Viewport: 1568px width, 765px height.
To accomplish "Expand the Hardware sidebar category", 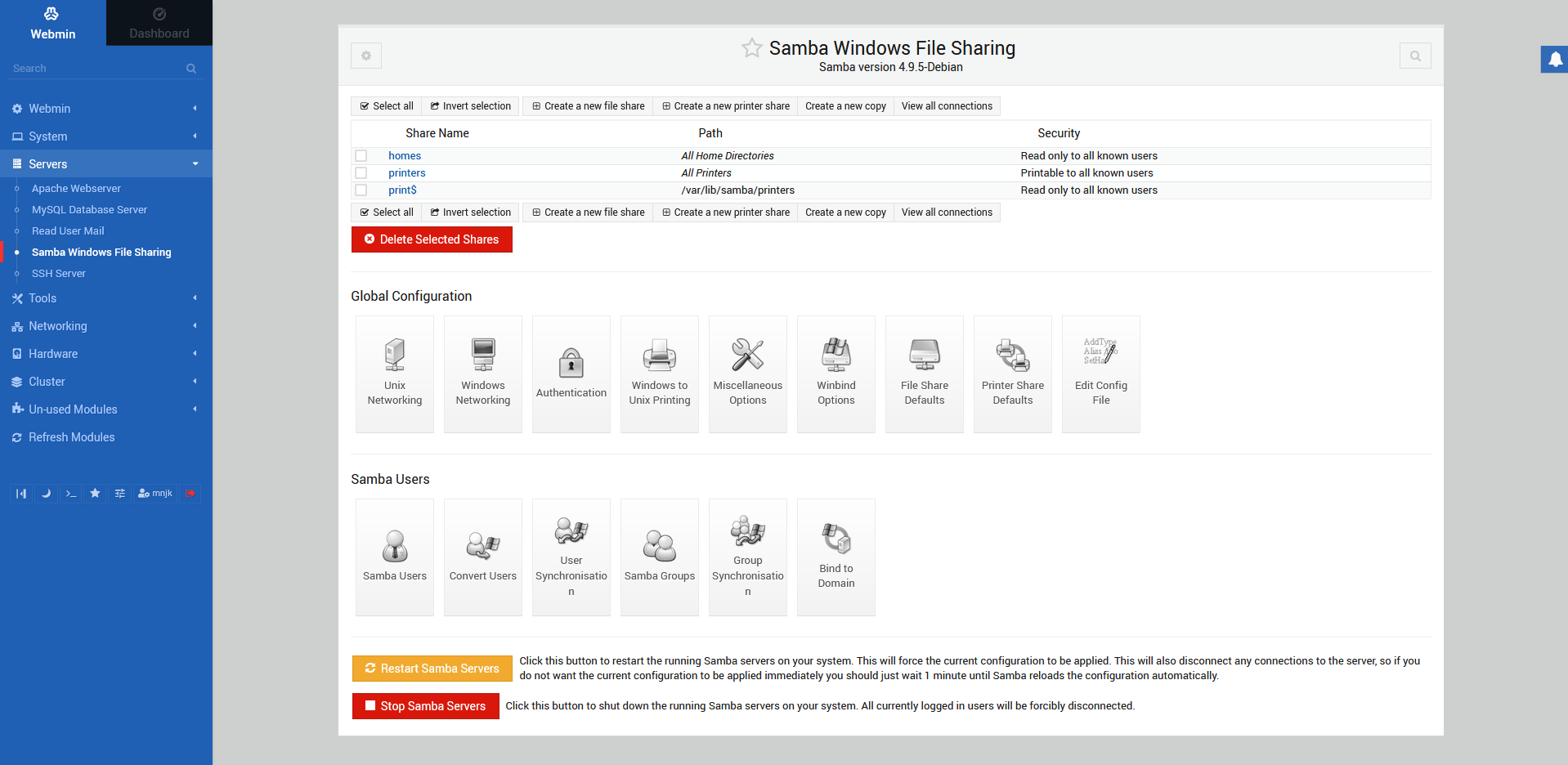I will (x=106, y=354).
